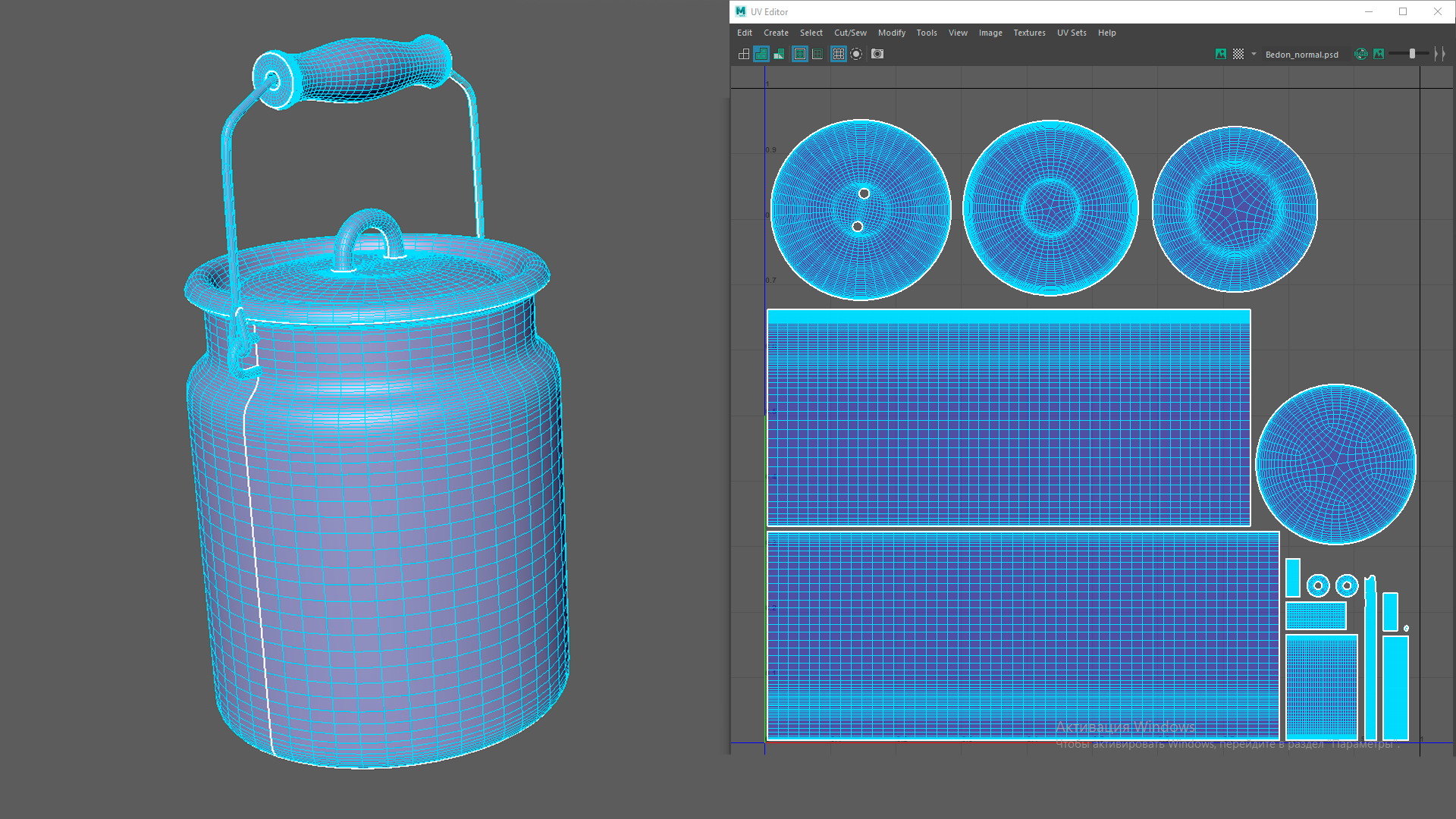Open the texture list dropdown arrow

coord(1254,54)
